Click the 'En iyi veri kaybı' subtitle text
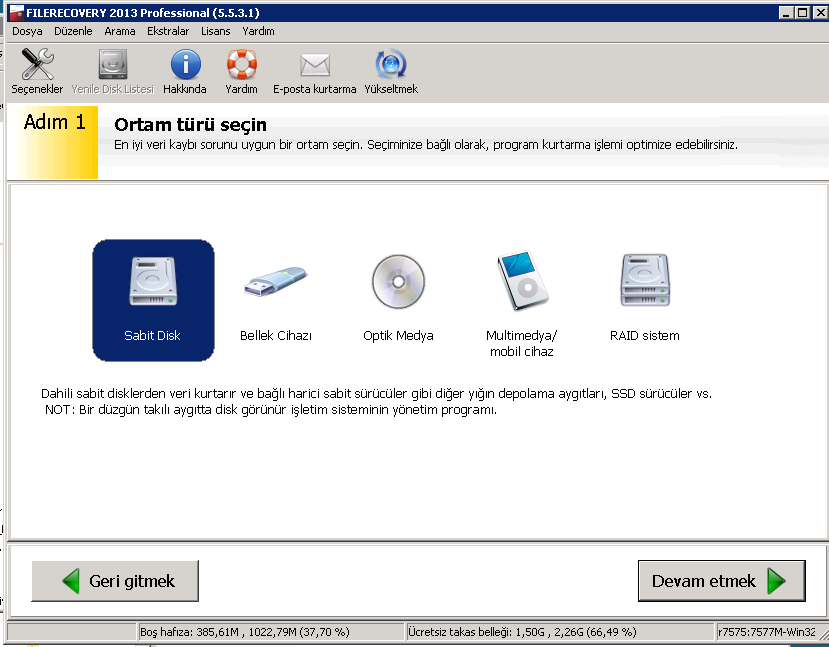 426,145
